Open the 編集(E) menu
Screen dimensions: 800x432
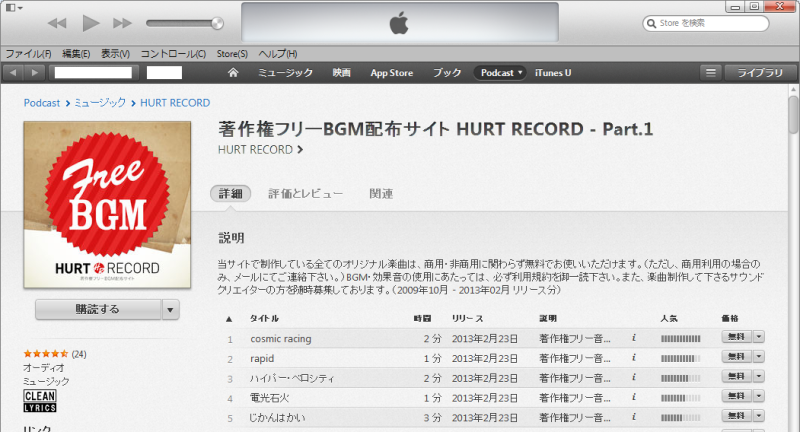76,54
